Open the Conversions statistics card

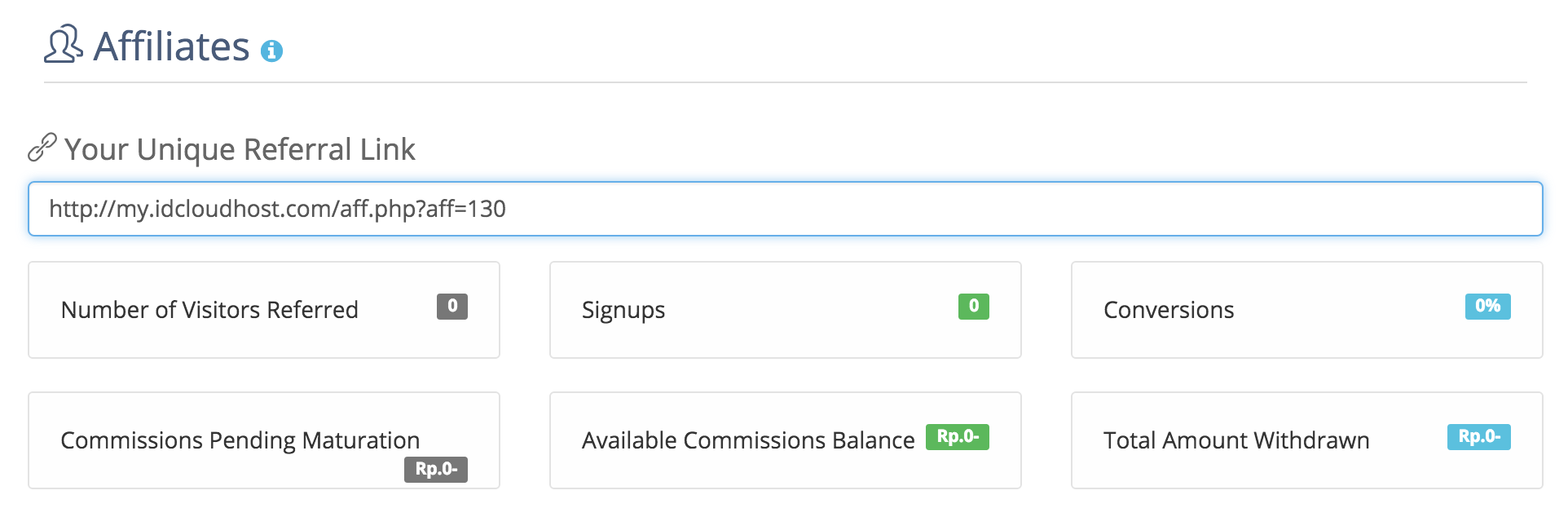point(1306,310)
